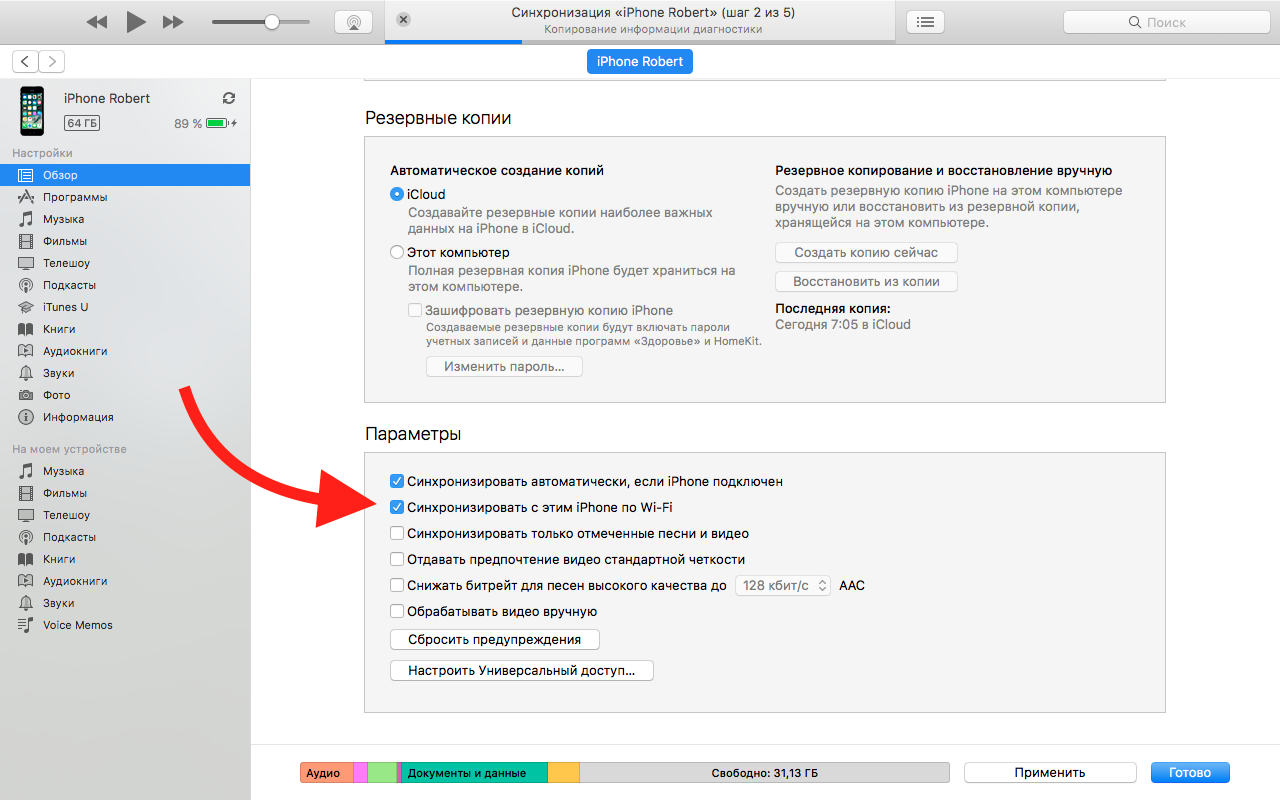The image size is (1280, 800).
Task: Click the Применить button
Action: (x=1050, y=772)
